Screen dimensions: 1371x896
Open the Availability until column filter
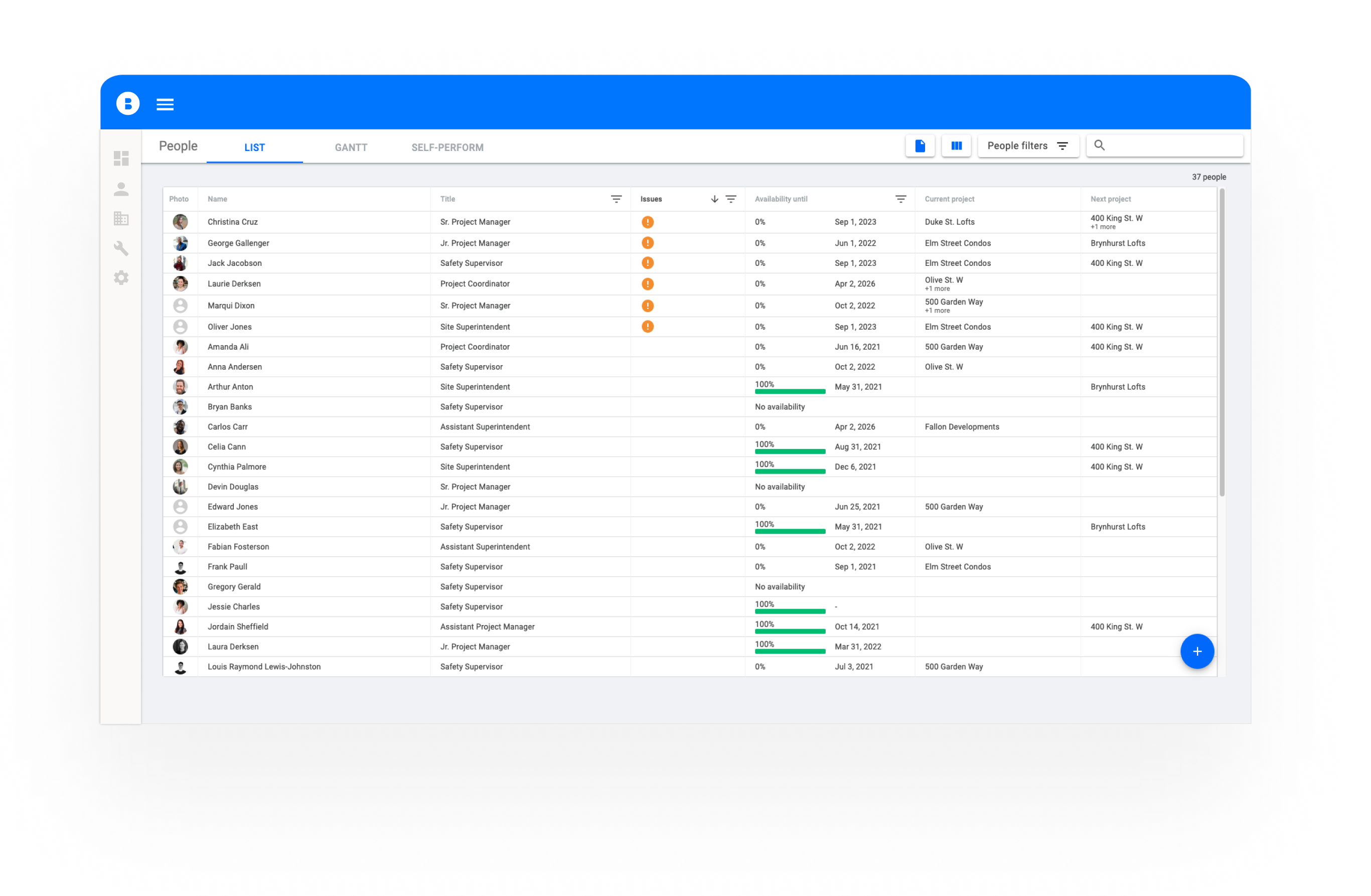tap(900, 199)
